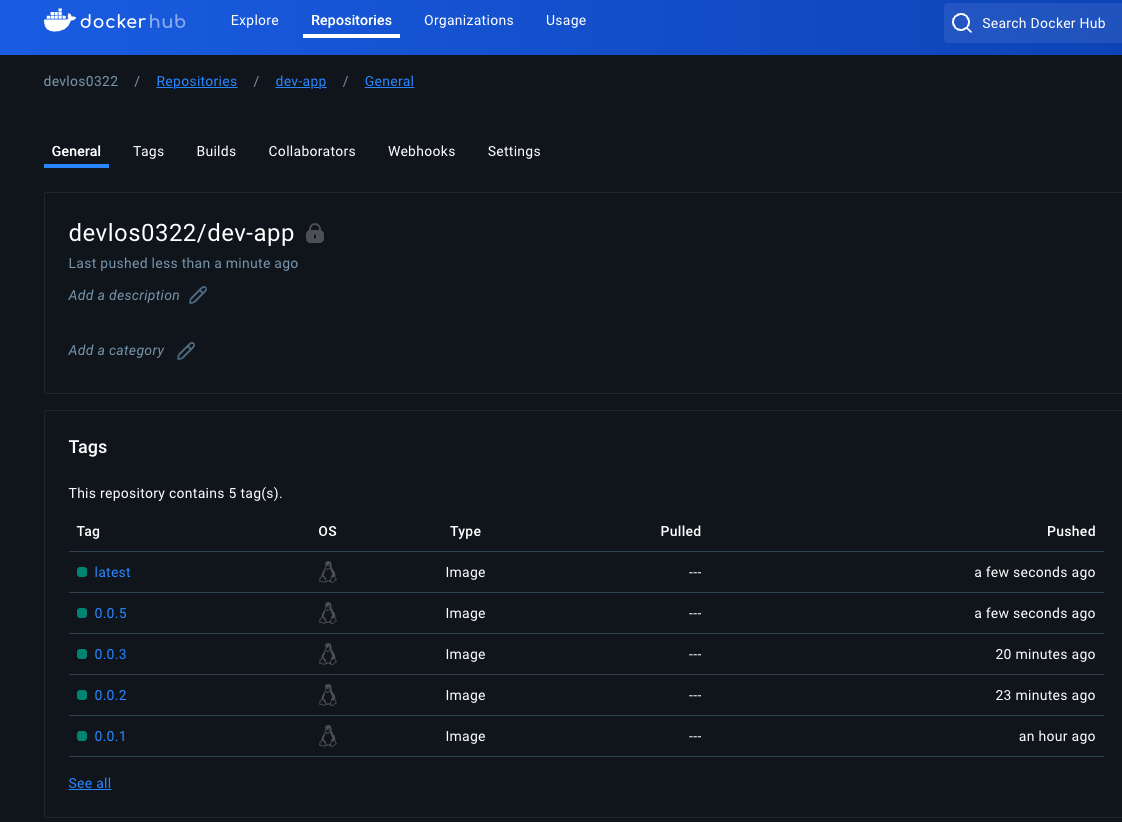
Task: Click the Linux penguin icon in 0.0.5 row
Action: tap(328, 613)
